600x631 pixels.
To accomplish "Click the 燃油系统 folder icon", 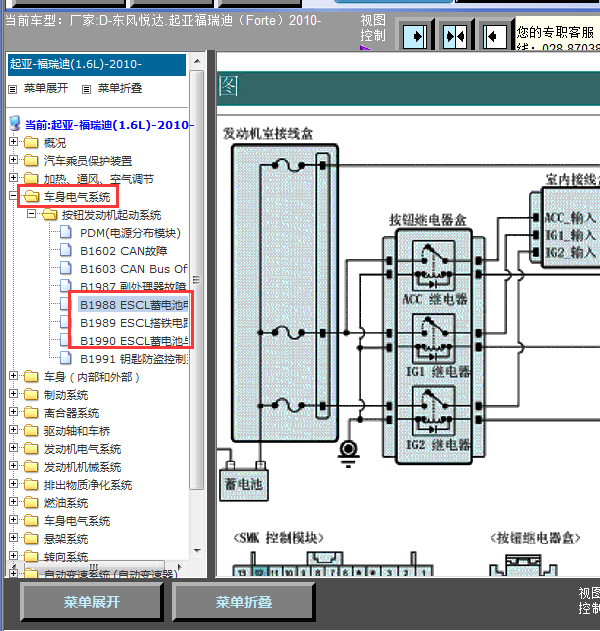I will [x=31, y=503].
